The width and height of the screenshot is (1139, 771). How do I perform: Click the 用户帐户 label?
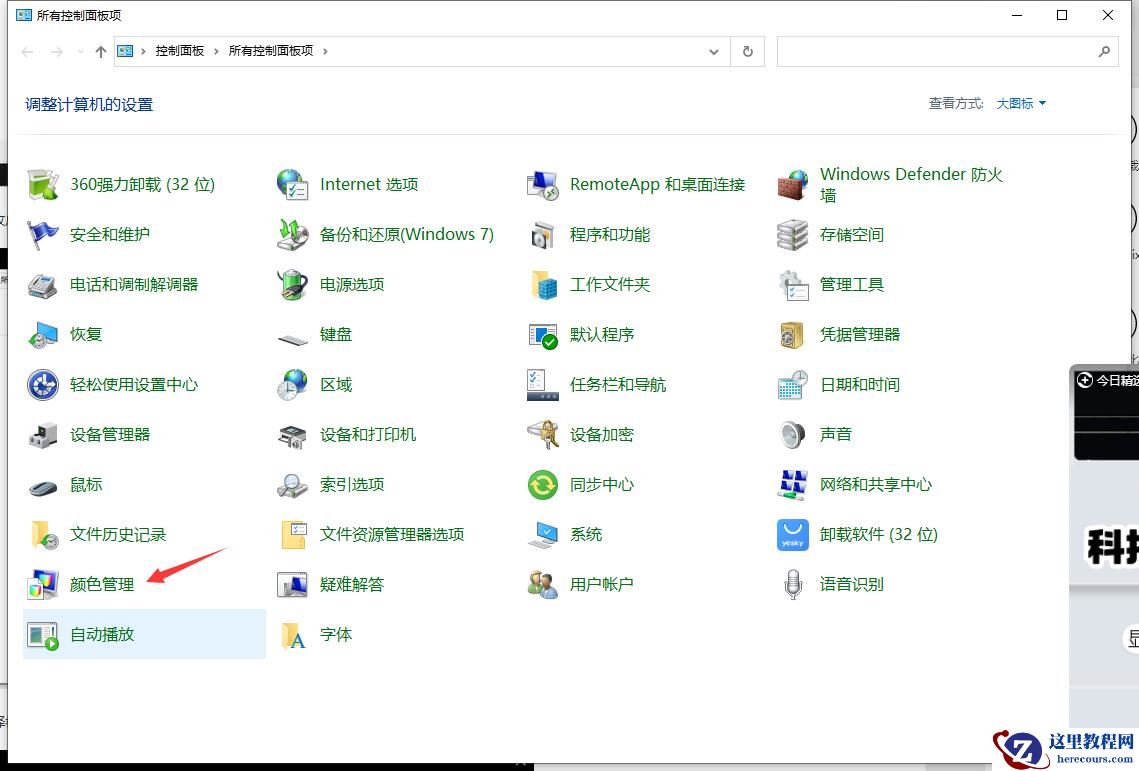pyautogui.click(x=601, y=585)
